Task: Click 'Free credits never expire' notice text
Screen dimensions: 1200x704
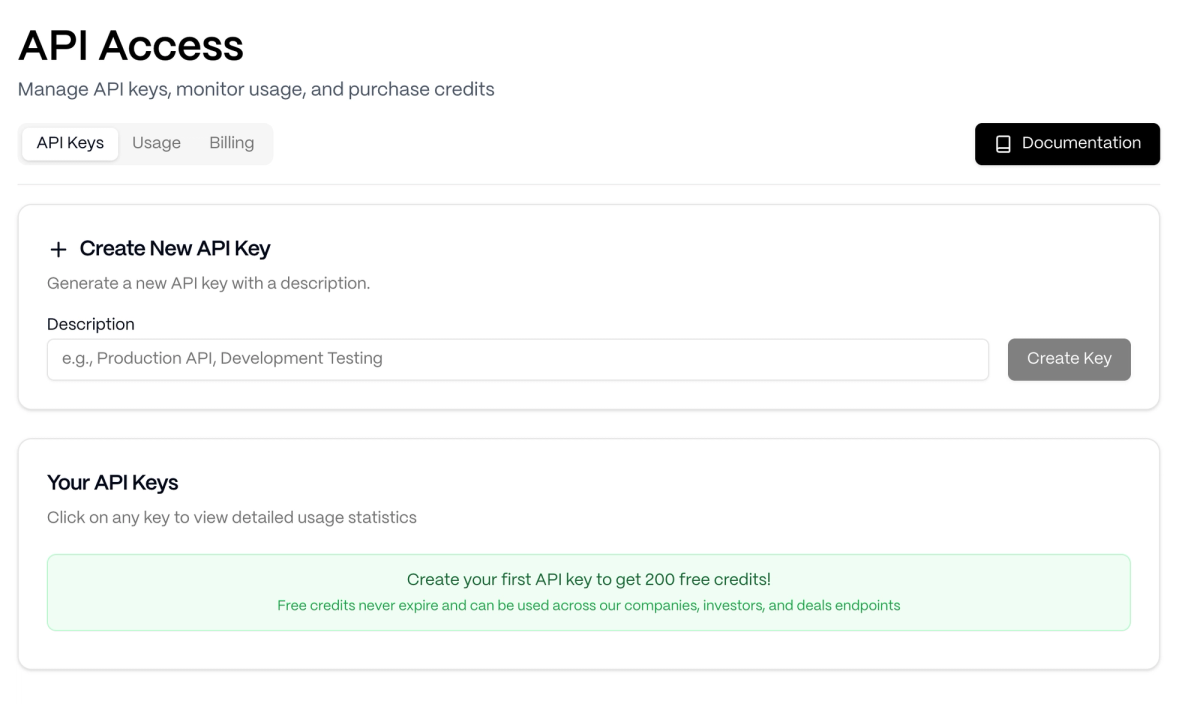Action: pyautogui.click(x=589, y=605)
